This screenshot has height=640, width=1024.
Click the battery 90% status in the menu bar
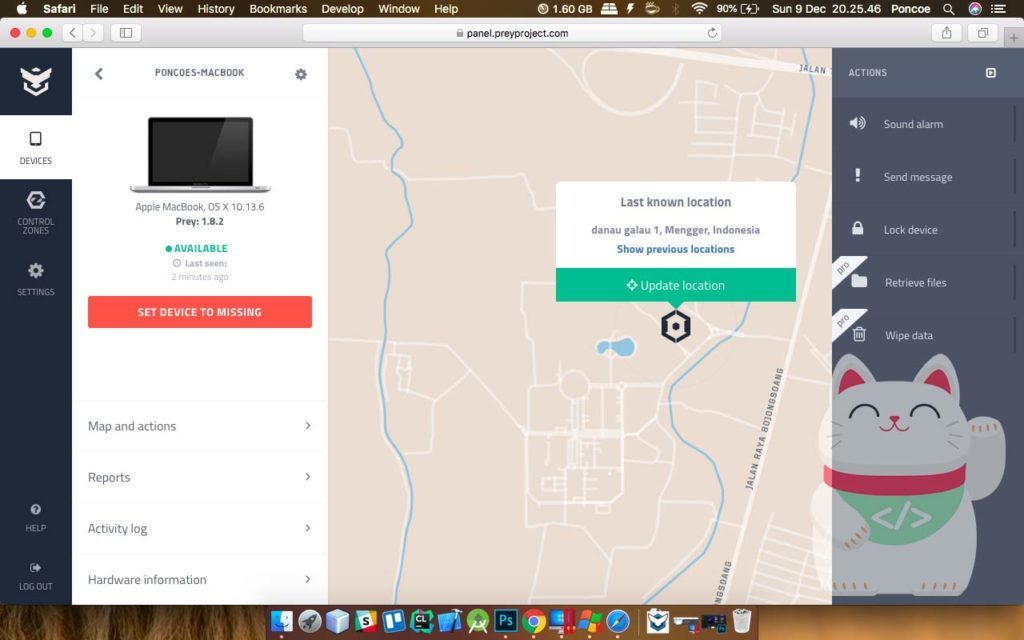pos(737,9)
